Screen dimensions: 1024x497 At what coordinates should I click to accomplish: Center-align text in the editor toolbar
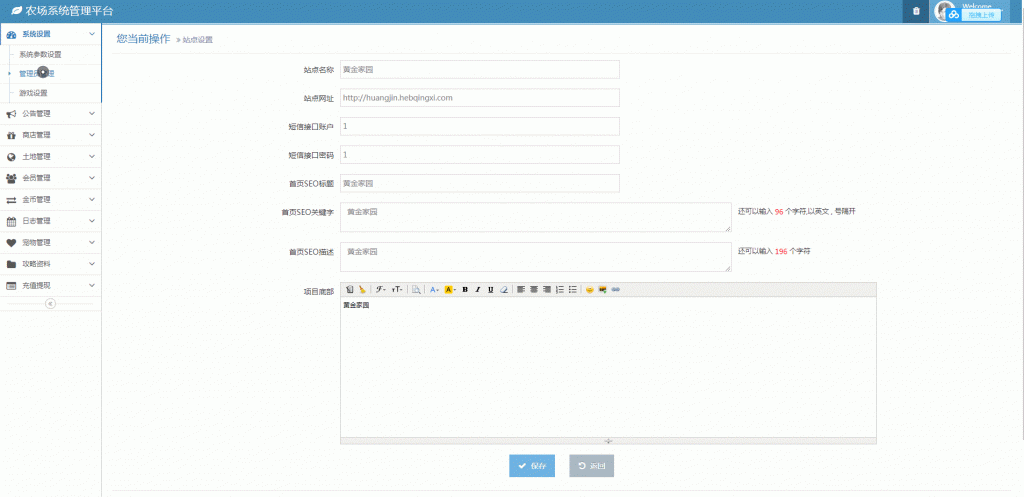coord(534,290)
